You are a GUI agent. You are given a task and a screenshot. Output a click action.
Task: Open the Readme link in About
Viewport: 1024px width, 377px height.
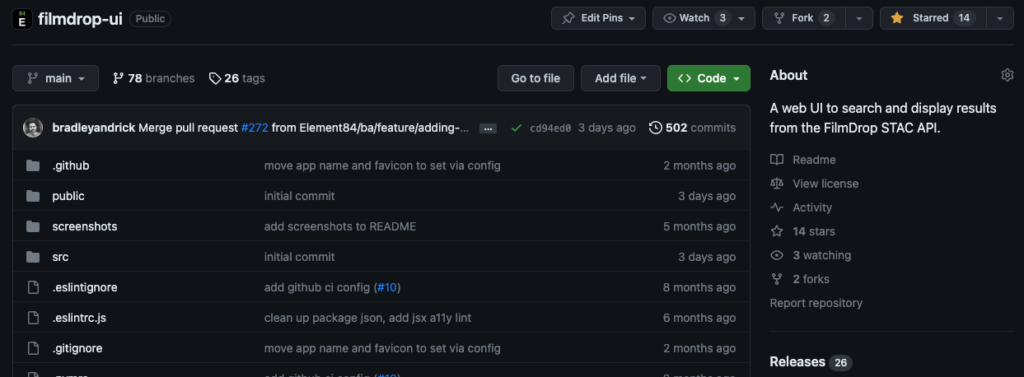(x=803, y=160)
